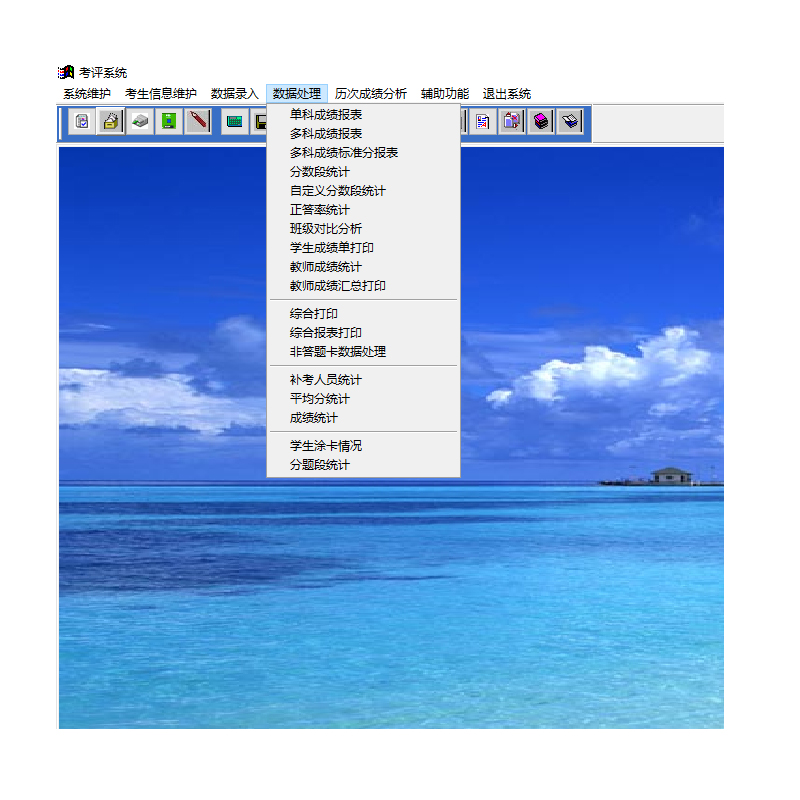Open the 历次成绩分析 menu
This screenshot has height=800, width=800.
point(371,94)
